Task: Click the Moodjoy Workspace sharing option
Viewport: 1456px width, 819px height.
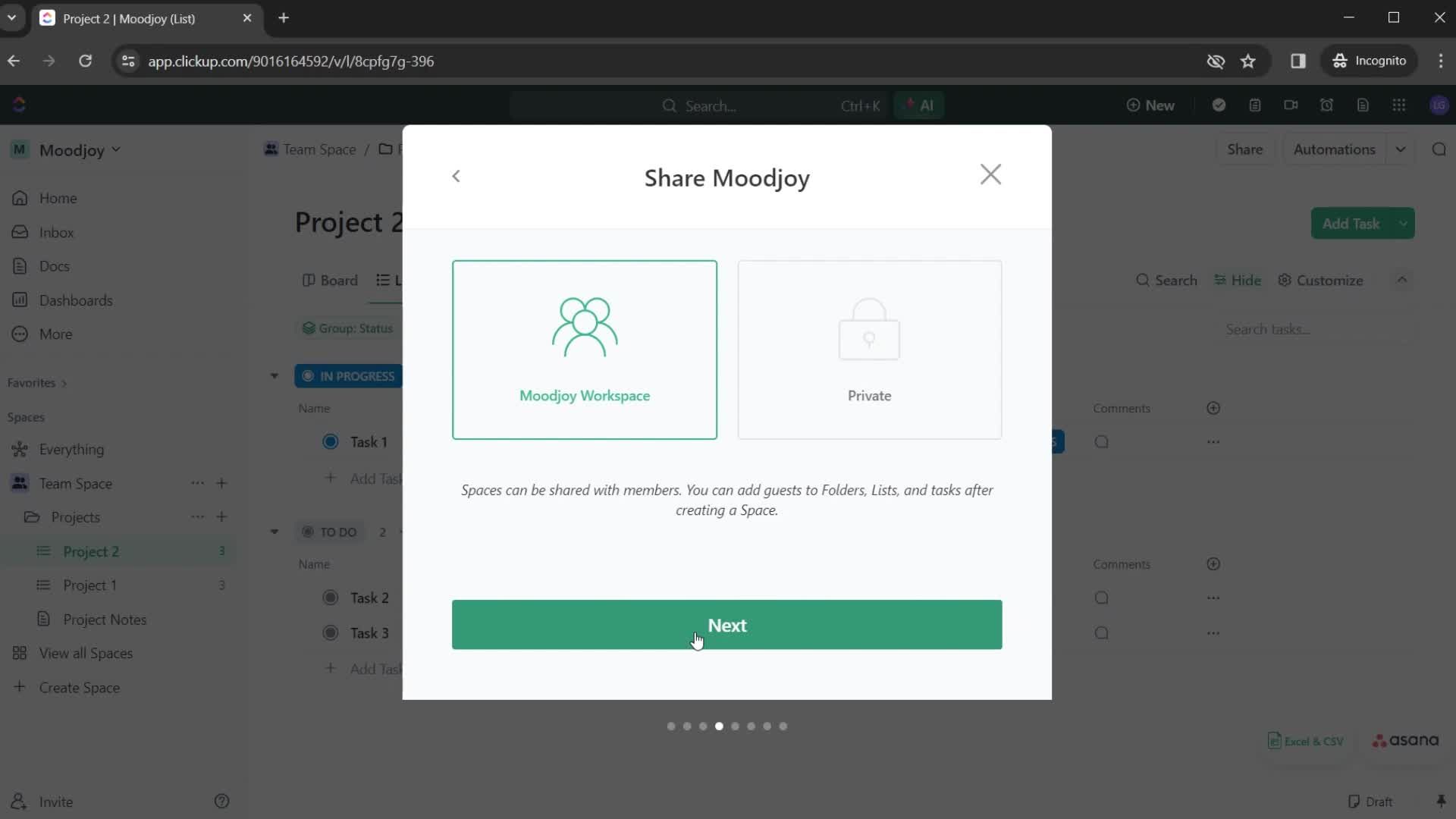Action: tap(584, 349)
